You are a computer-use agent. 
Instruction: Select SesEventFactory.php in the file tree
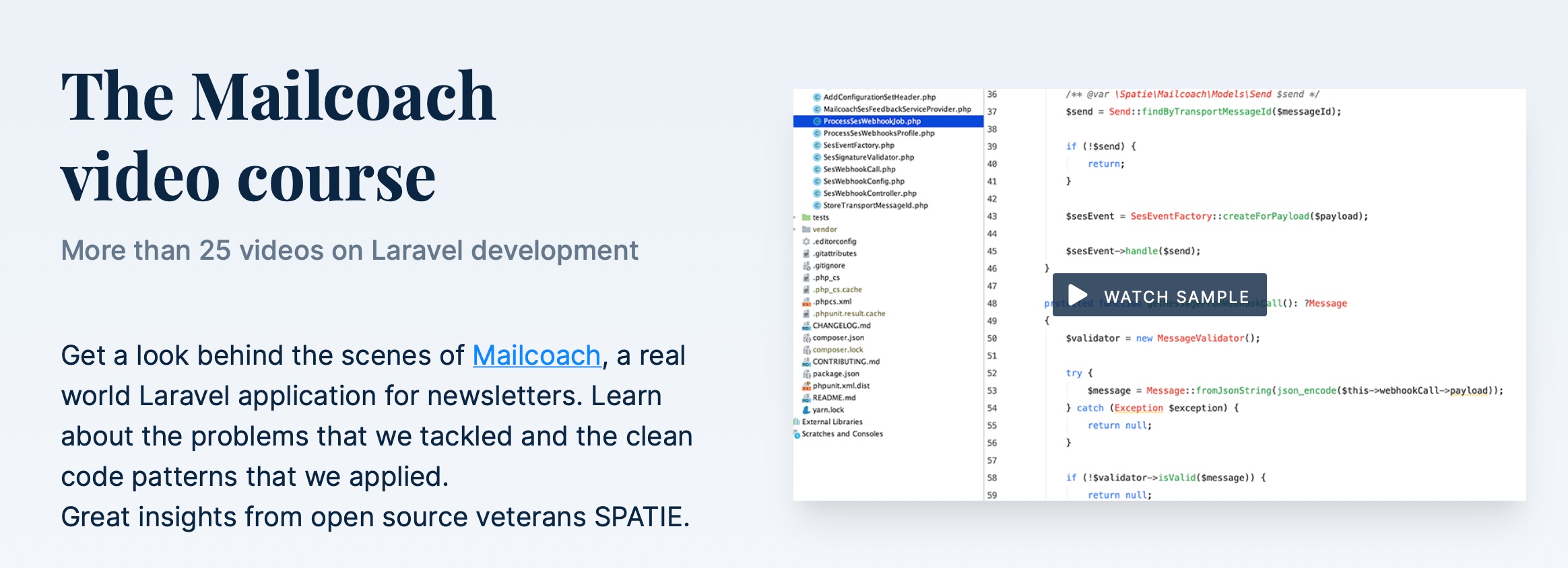click(x=859, y=145)
